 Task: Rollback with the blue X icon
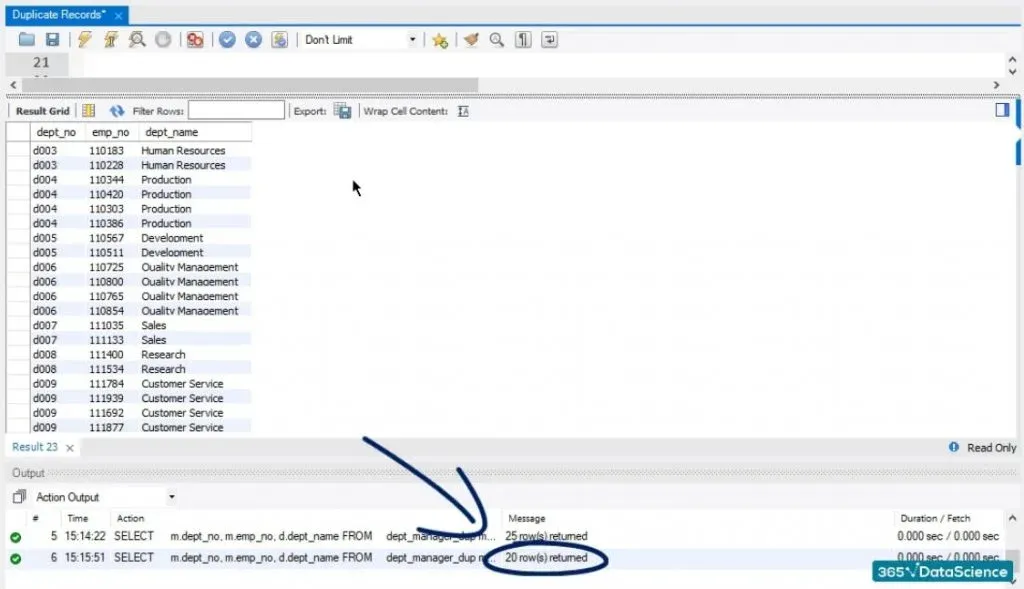click(253, 40)
